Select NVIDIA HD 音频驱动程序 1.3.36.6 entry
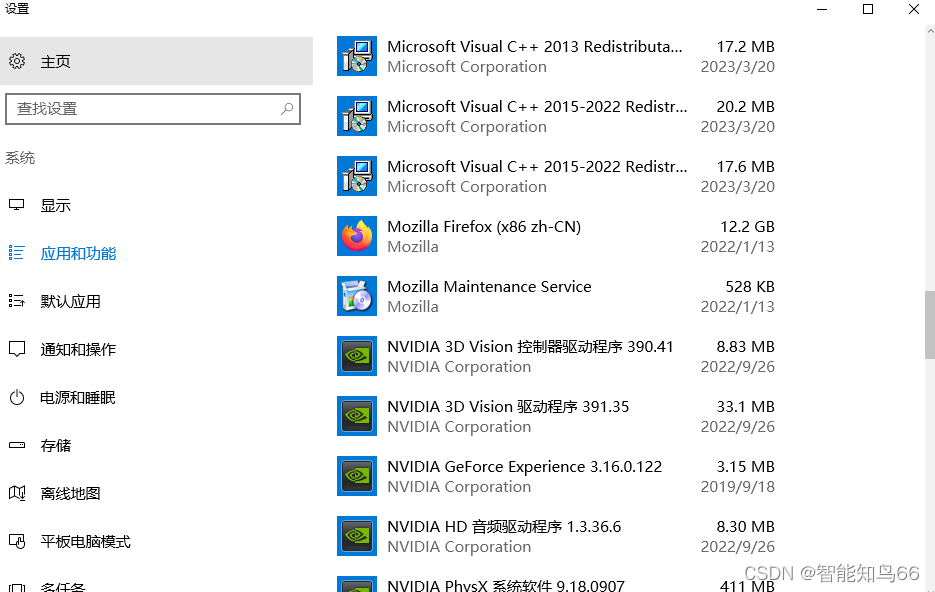 tap(556, 536)
